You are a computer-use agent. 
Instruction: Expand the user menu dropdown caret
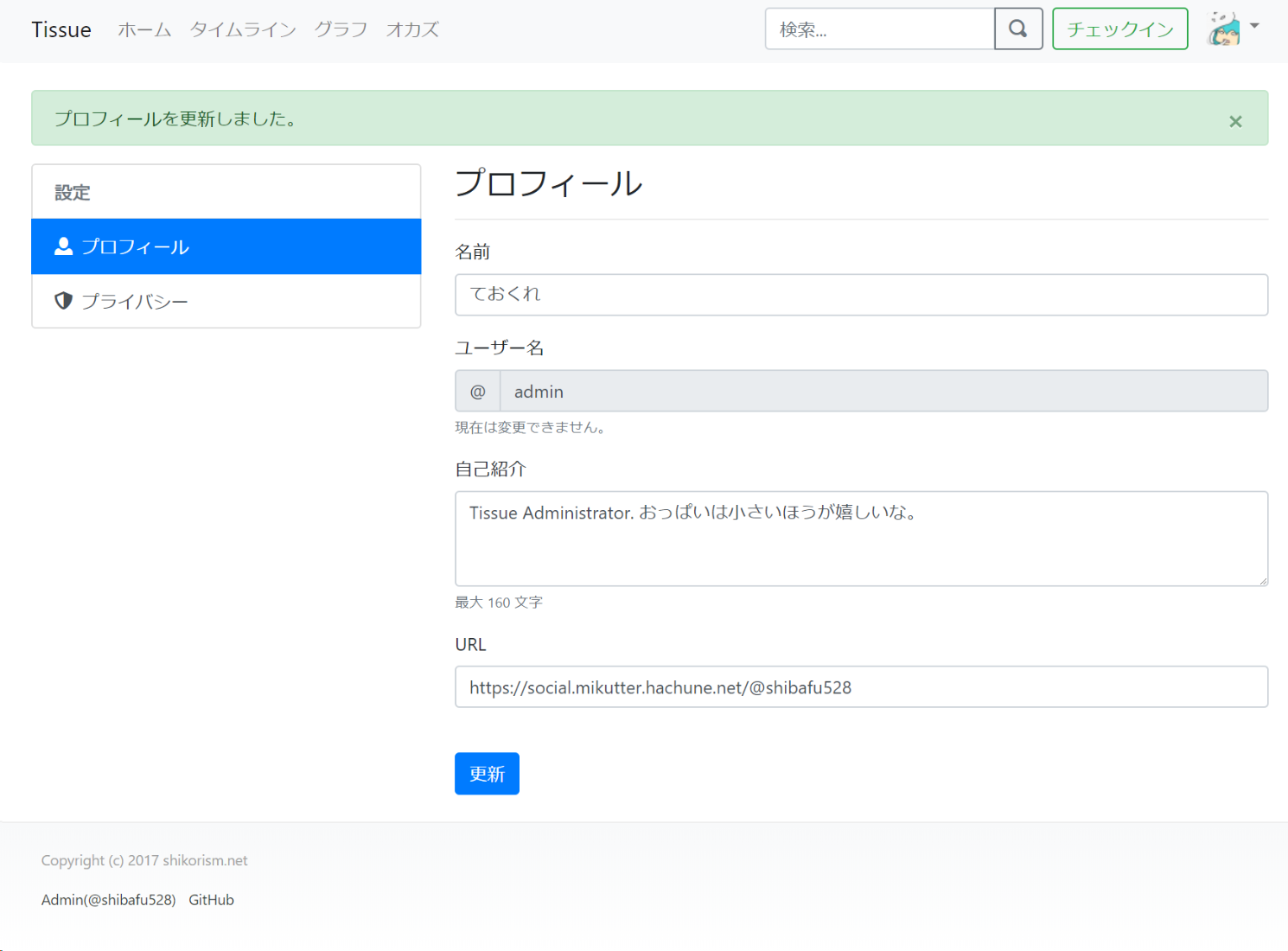coord(1254,26)
